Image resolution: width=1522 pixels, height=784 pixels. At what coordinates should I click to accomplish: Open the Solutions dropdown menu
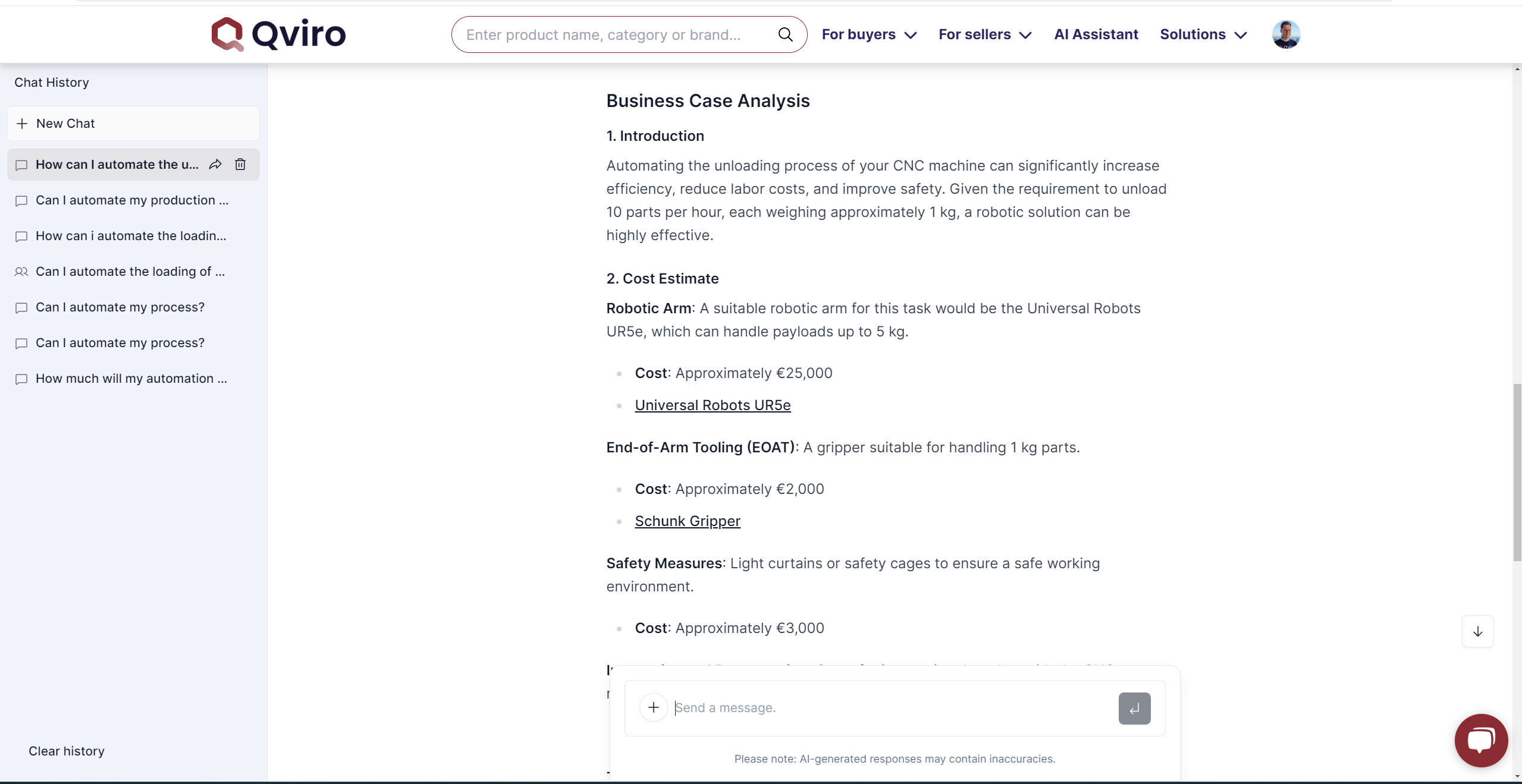(x=1203, y=34)
